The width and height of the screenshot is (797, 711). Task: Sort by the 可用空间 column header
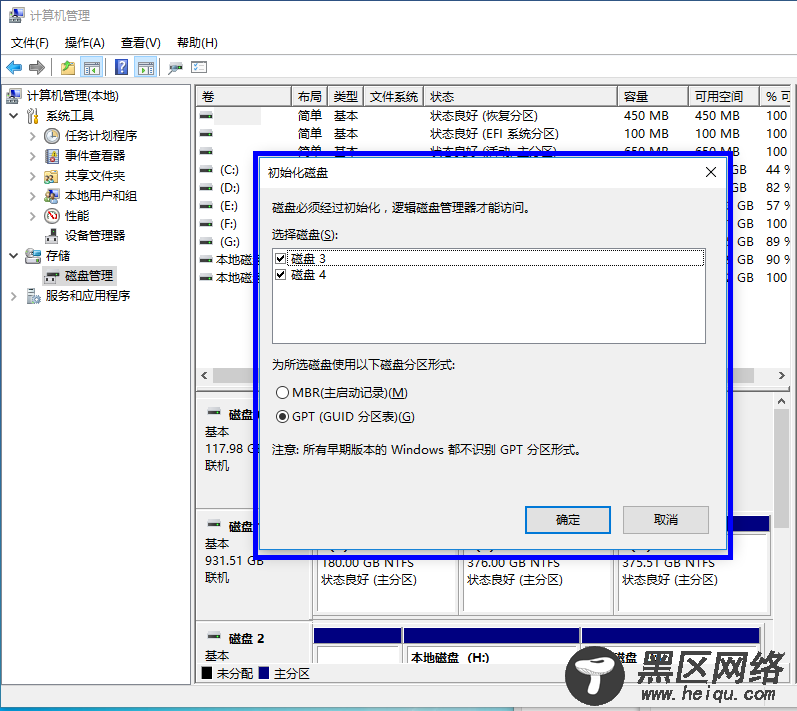(724, 97)
